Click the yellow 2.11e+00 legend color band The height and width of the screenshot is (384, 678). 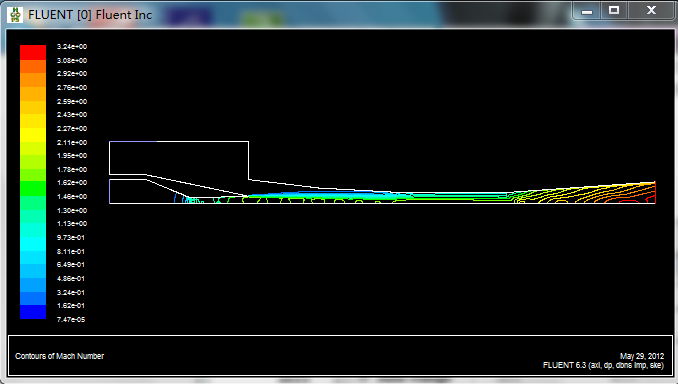(33, 135)
